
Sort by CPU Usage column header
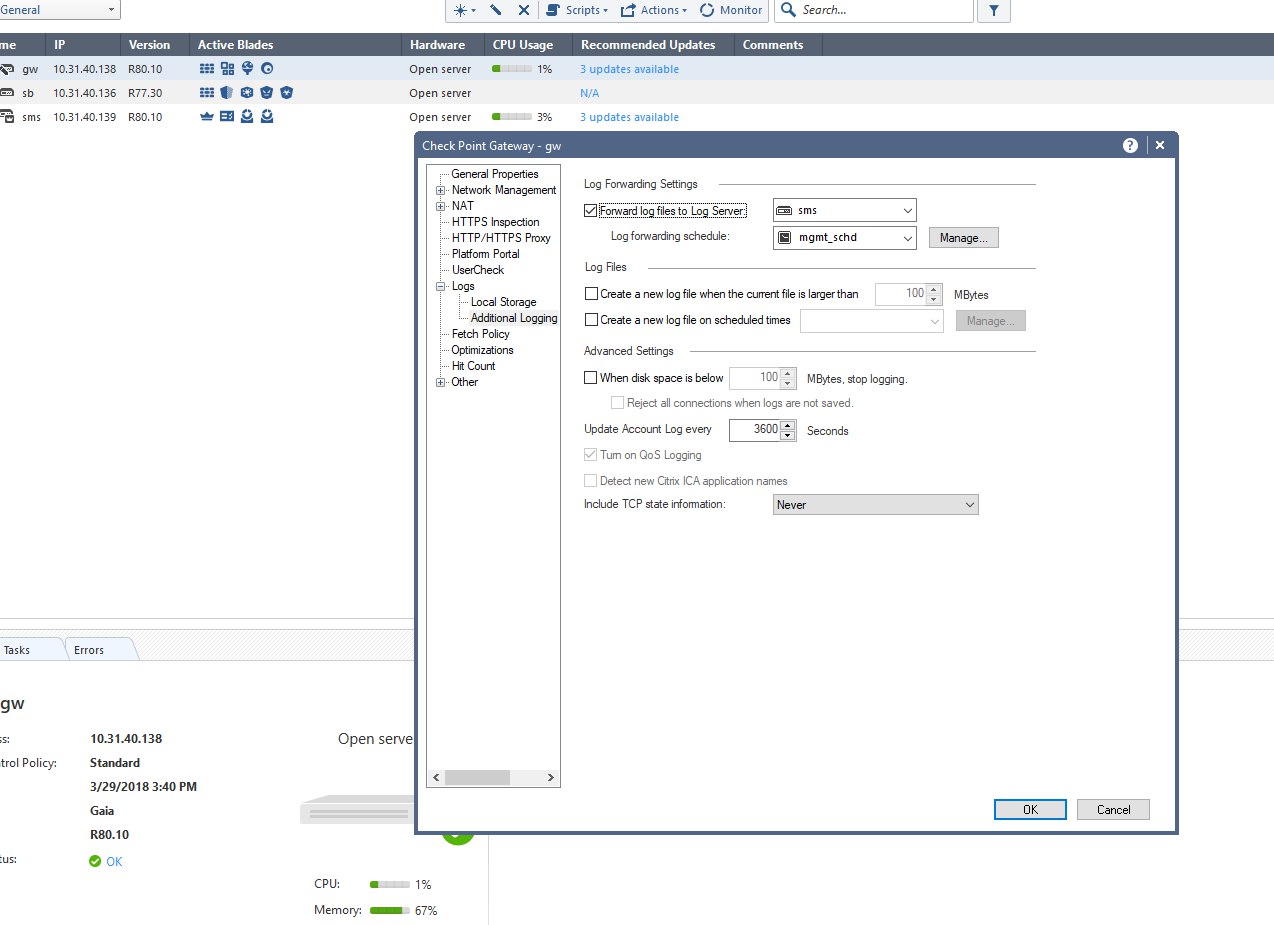click(528, 45)
